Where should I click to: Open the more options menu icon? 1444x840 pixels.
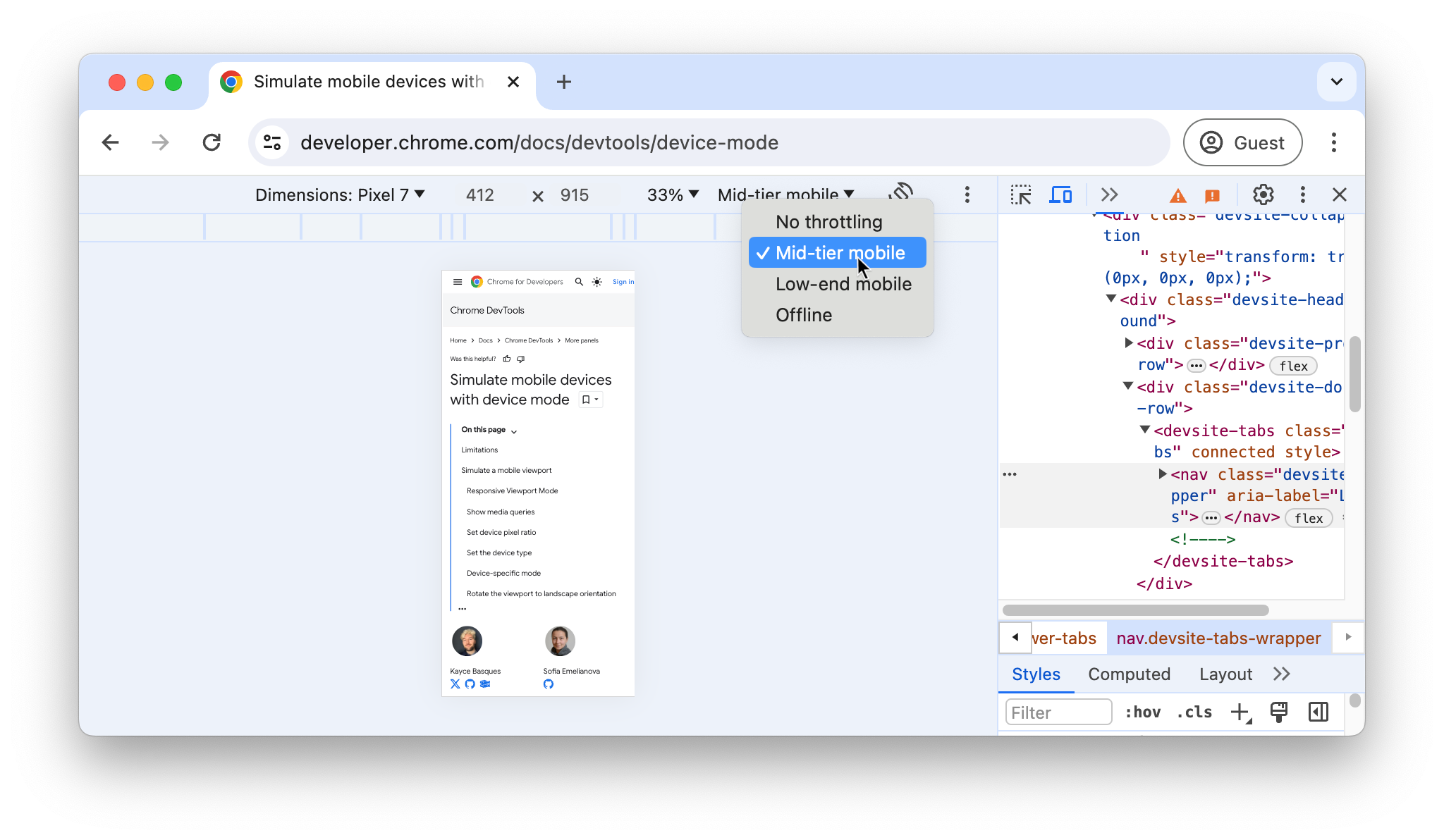pyautogui.click(x=967, y=194)
